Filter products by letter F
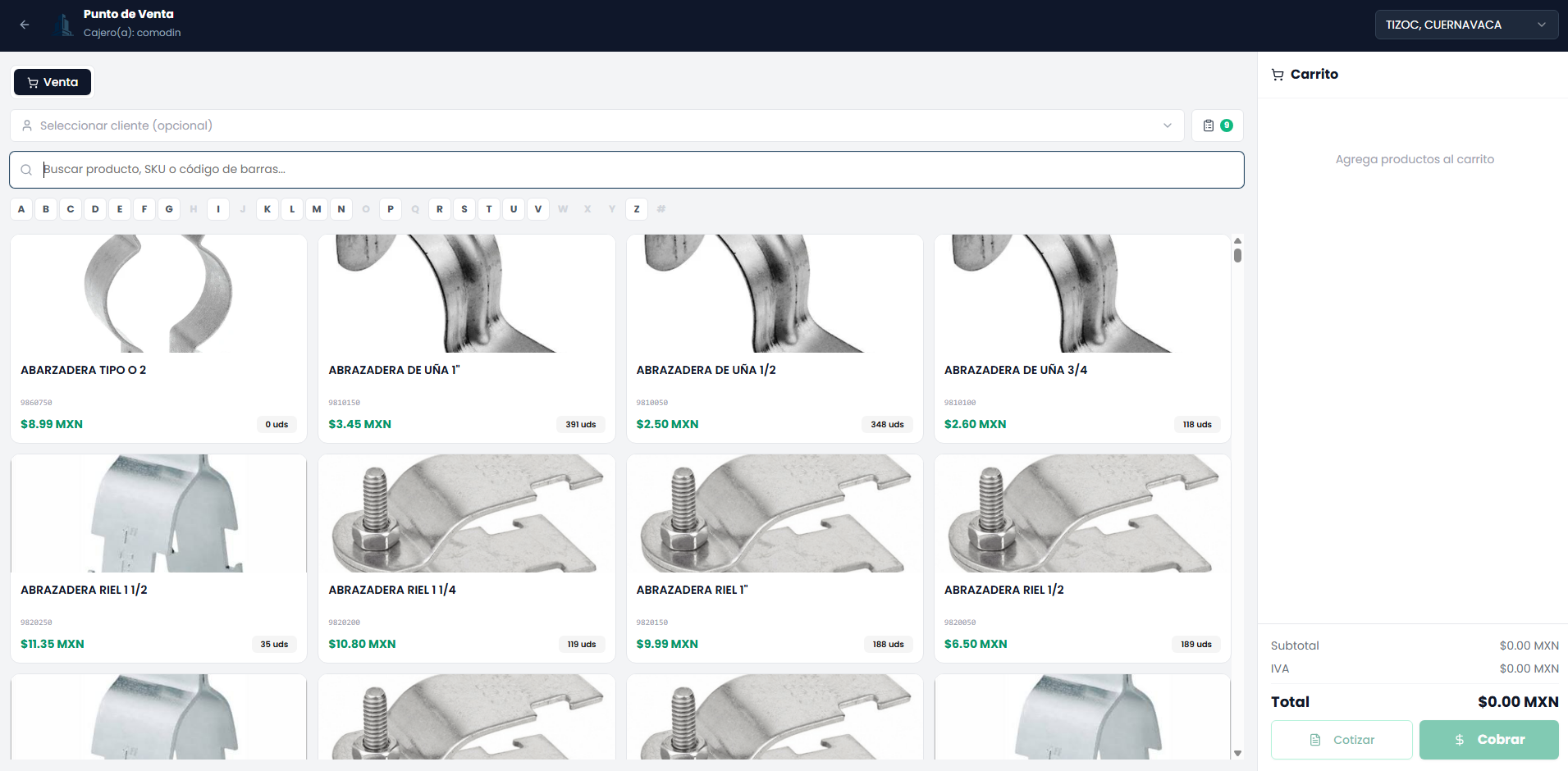The width and height of the screenshot is (1568, 771). (144, 209)
